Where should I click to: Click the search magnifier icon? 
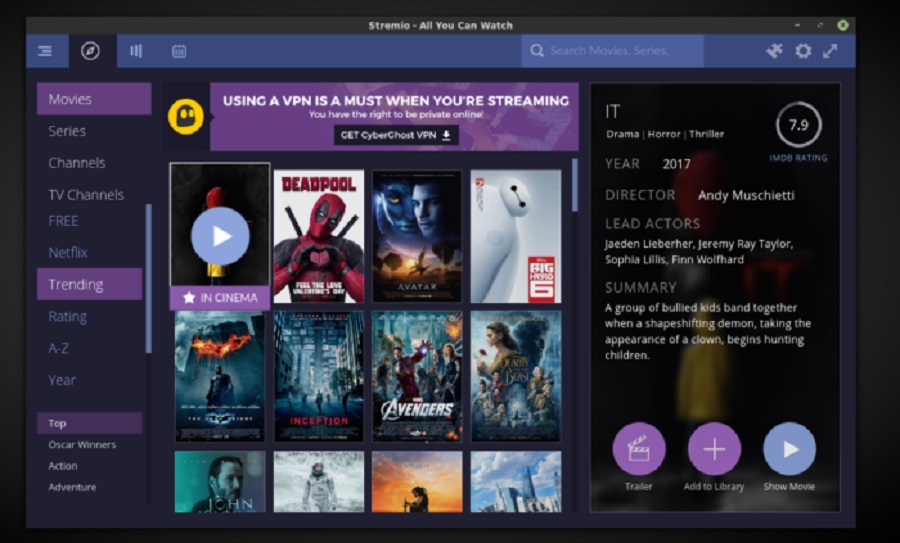click(537, 51)
